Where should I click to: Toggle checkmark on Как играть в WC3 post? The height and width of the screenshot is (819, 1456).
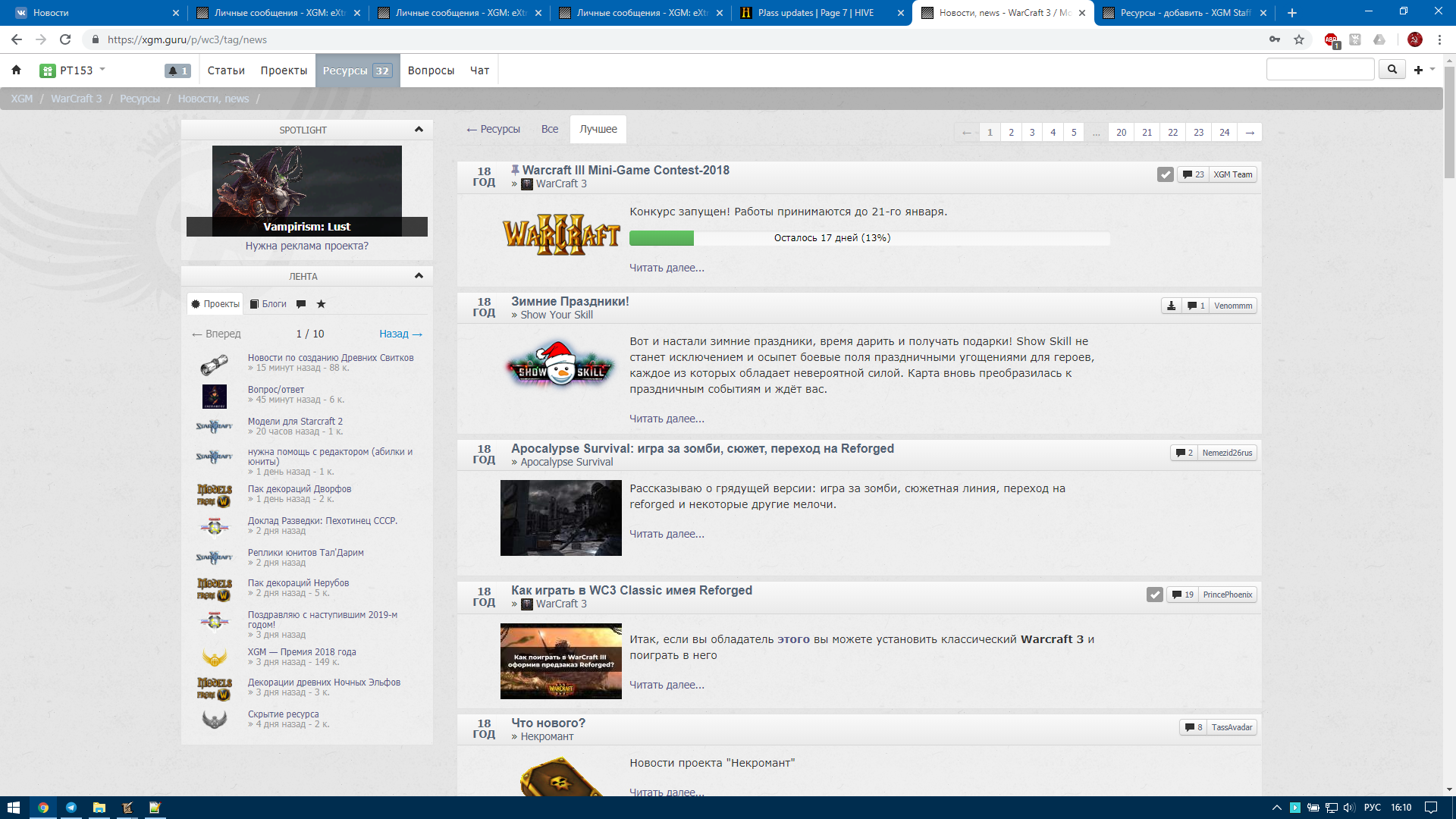coord(1155,595)
